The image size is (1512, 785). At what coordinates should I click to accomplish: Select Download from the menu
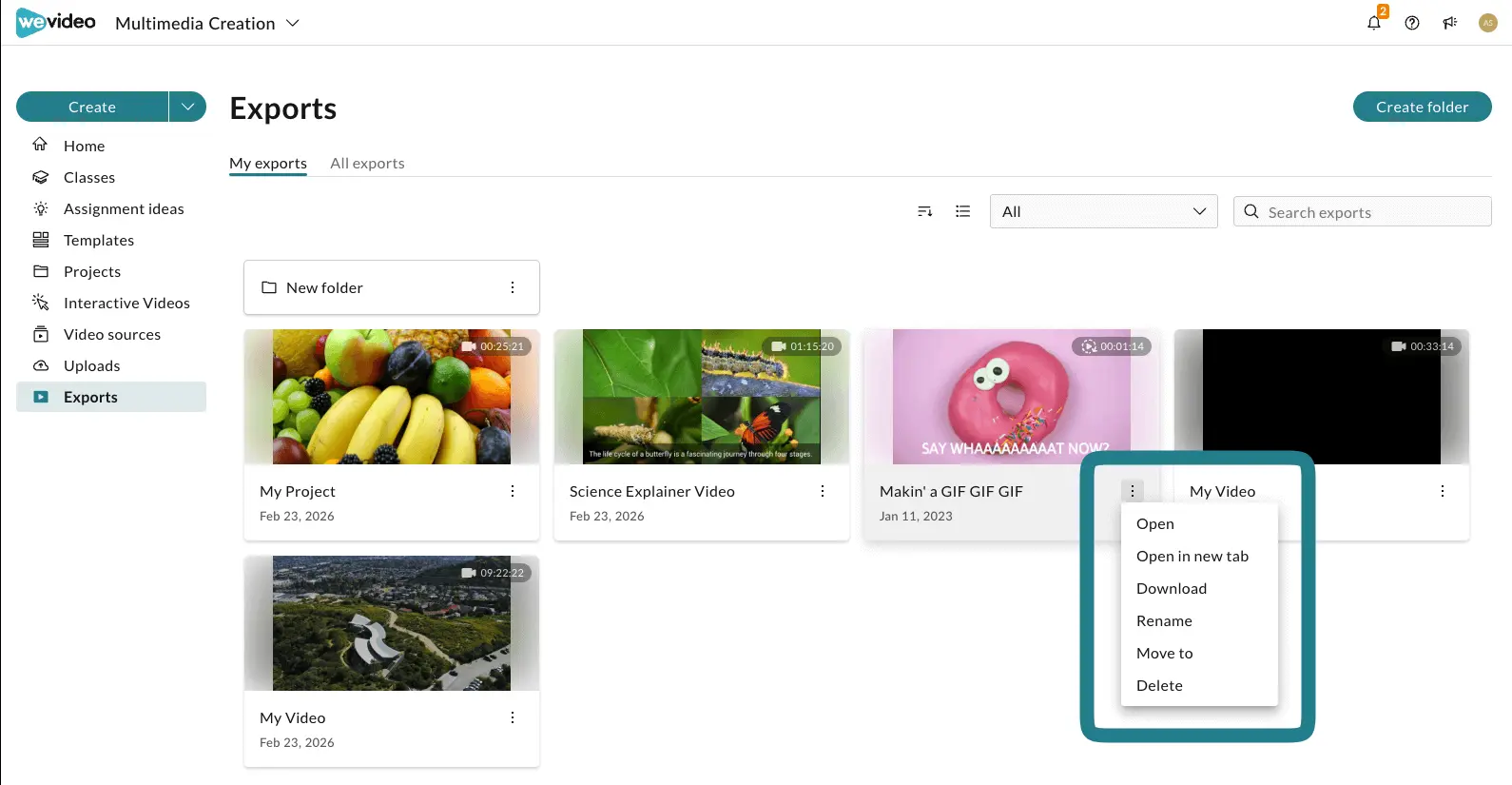(1199, 588)
